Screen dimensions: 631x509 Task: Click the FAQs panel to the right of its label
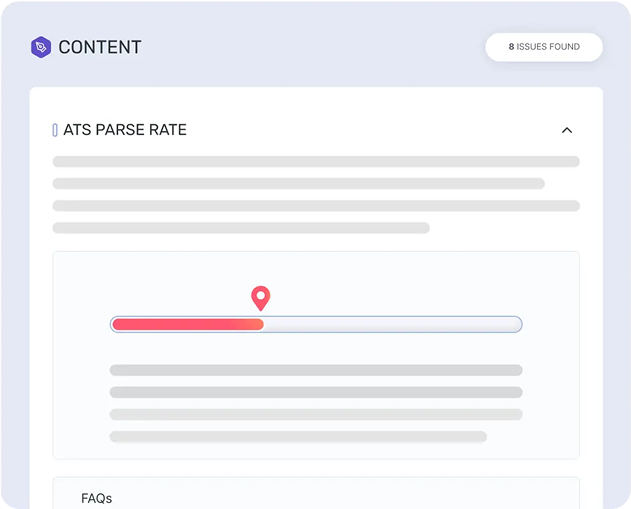tap(346, 495)
